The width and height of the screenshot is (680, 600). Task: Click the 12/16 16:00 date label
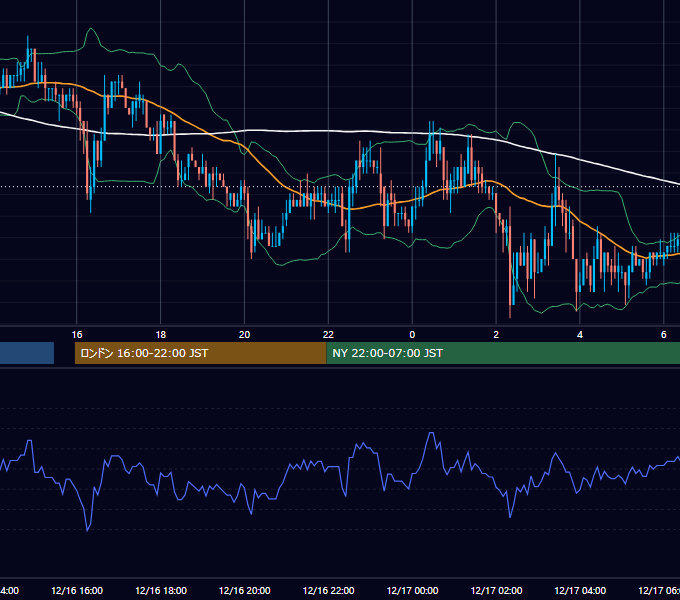[77, 590]
